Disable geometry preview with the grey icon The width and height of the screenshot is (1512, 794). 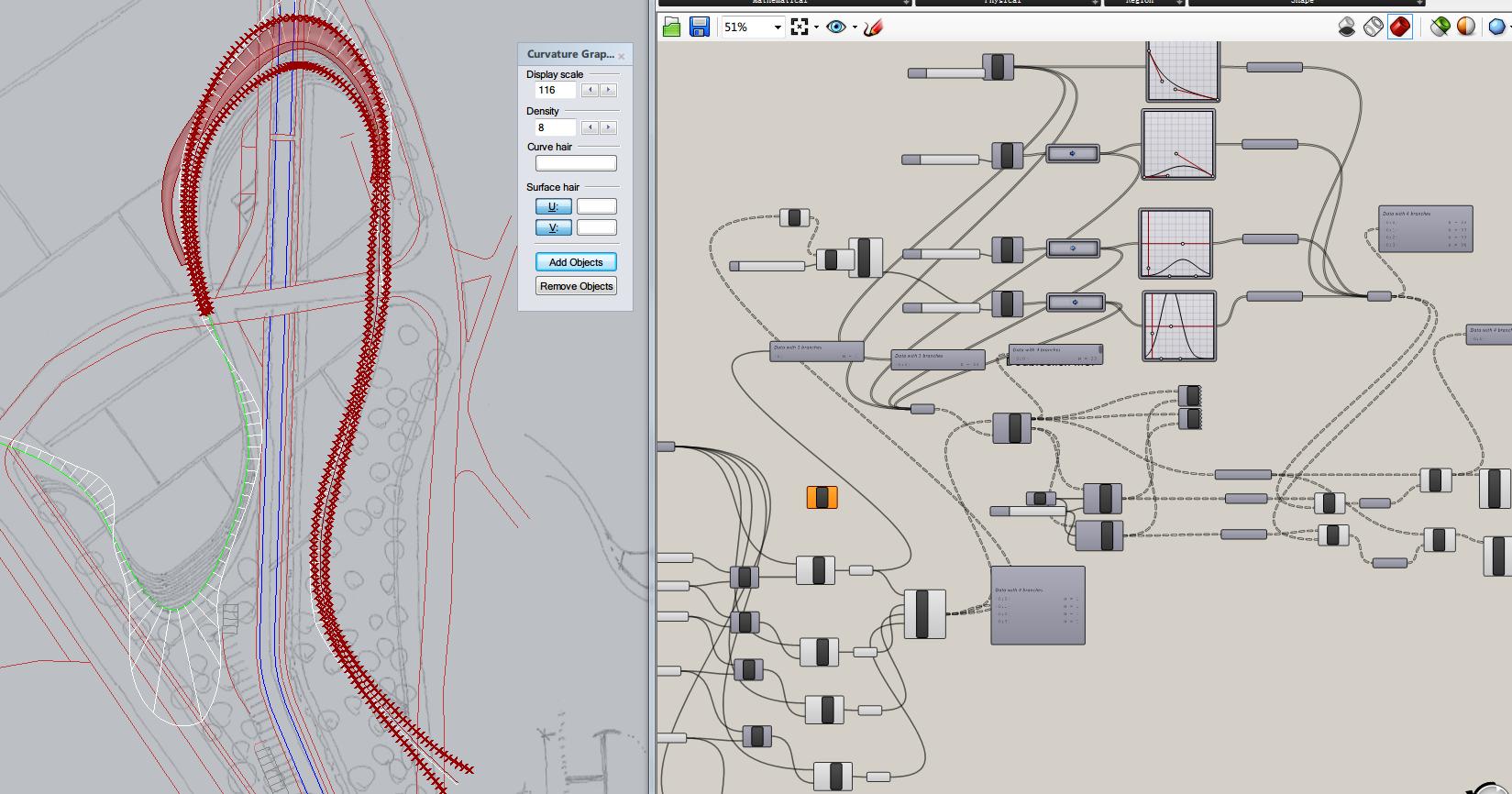(1346, 28)
